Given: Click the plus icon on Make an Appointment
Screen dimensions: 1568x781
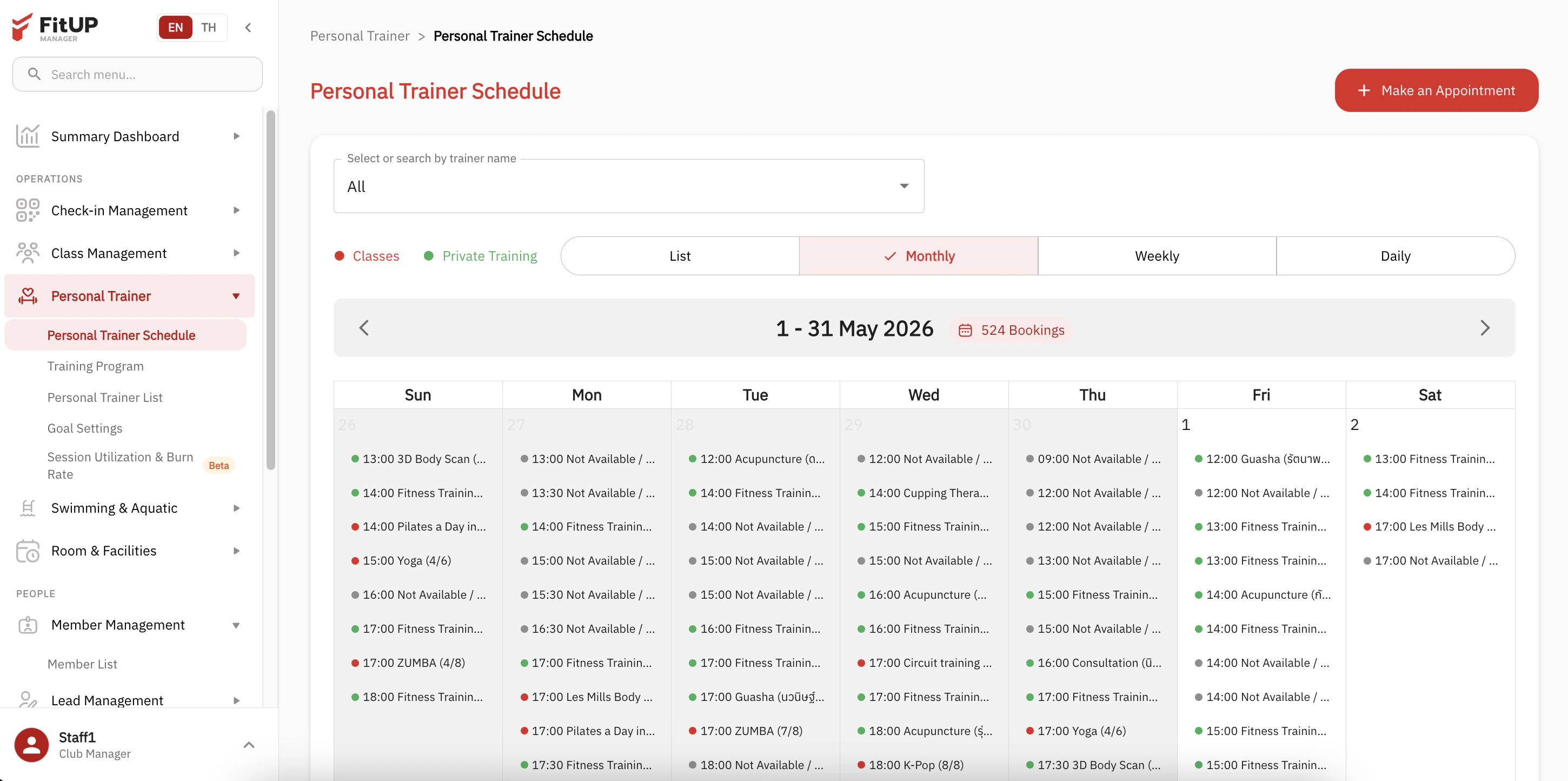Looking at the screenshot, I should coord(1364,90).
